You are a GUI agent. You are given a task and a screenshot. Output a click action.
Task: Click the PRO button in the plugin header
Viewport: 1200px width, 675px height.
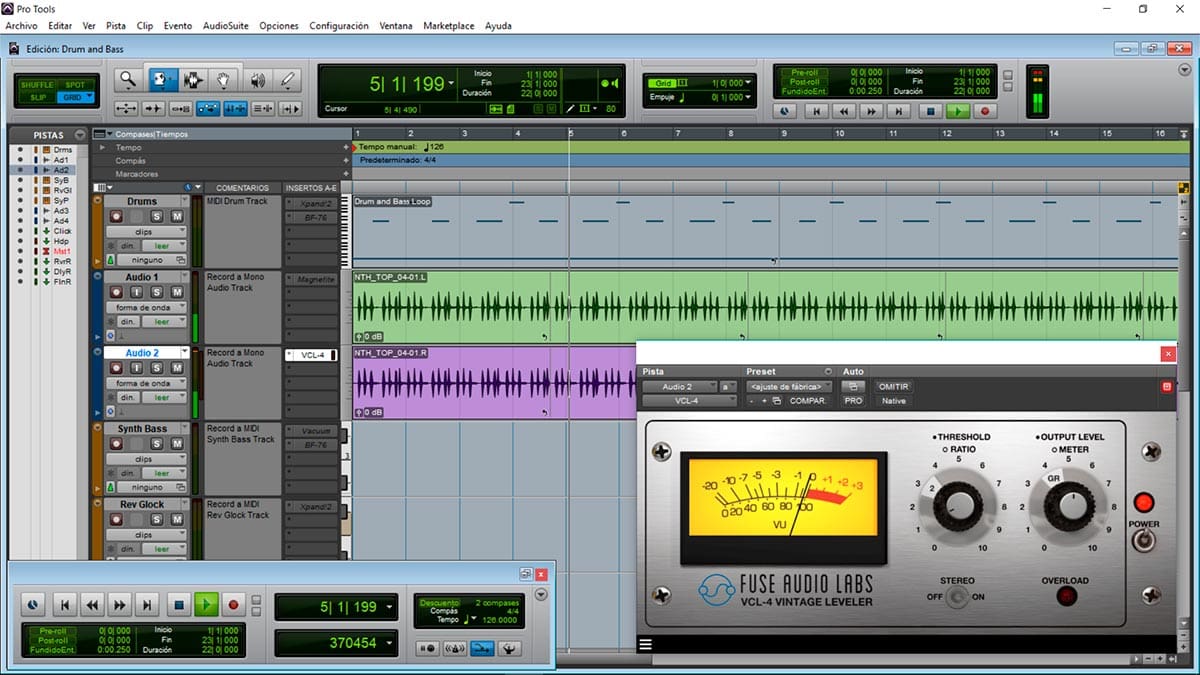853,401
